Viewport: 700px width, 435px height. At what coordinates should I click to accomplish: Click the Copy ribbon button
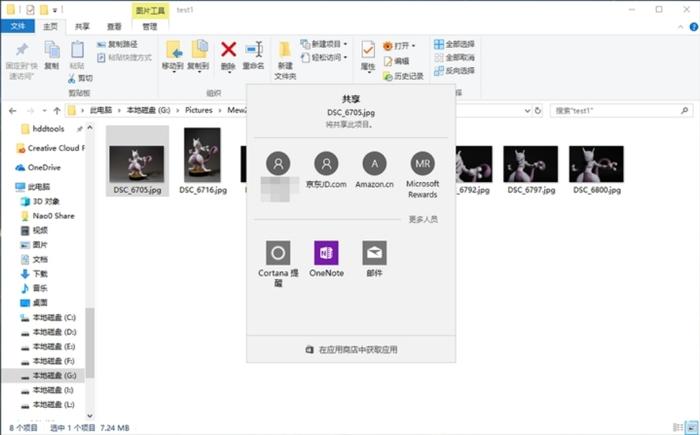[x=52, y=54]
